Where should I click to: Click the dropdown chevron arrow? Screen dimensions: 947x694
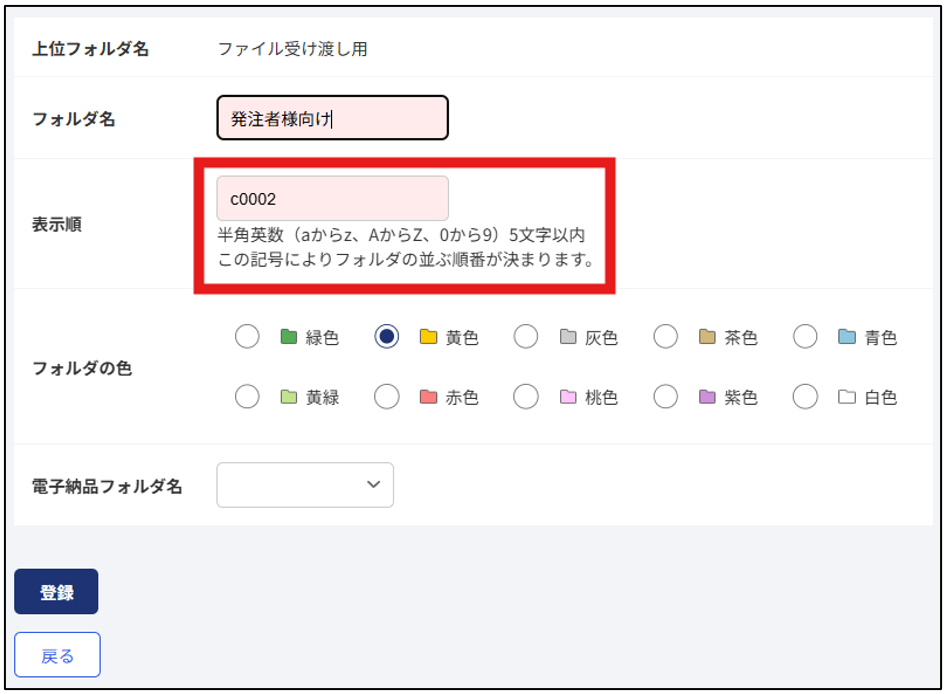[374, 484]
